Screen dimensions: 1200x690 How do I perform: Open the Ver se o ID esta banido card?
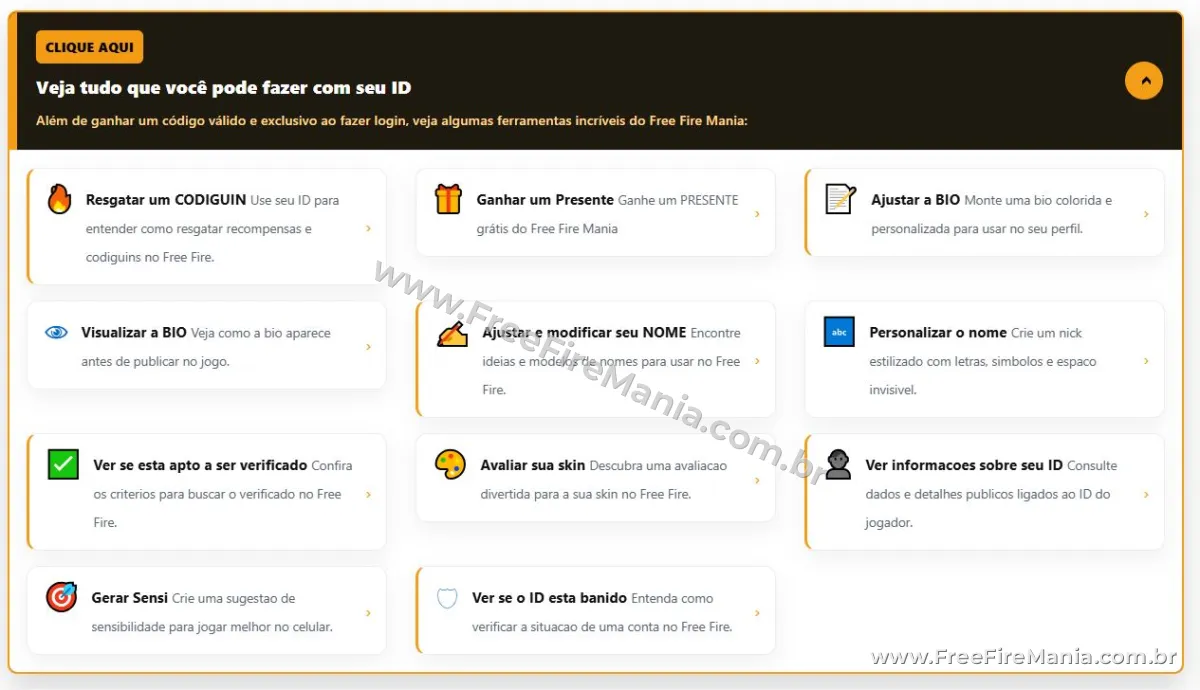[596, 610]
